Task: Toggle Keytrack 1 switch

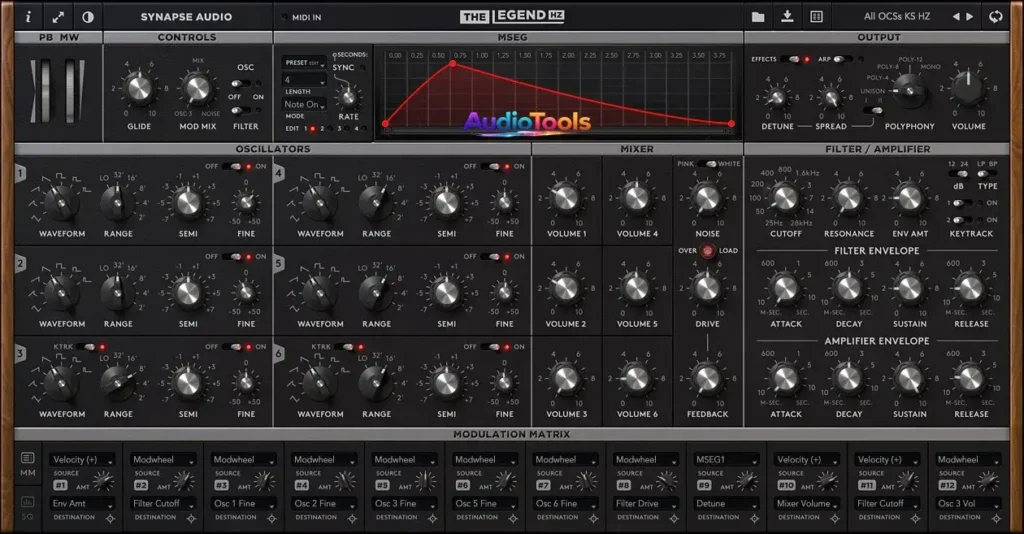Action: pyautogui.click(x=961, y=203)
